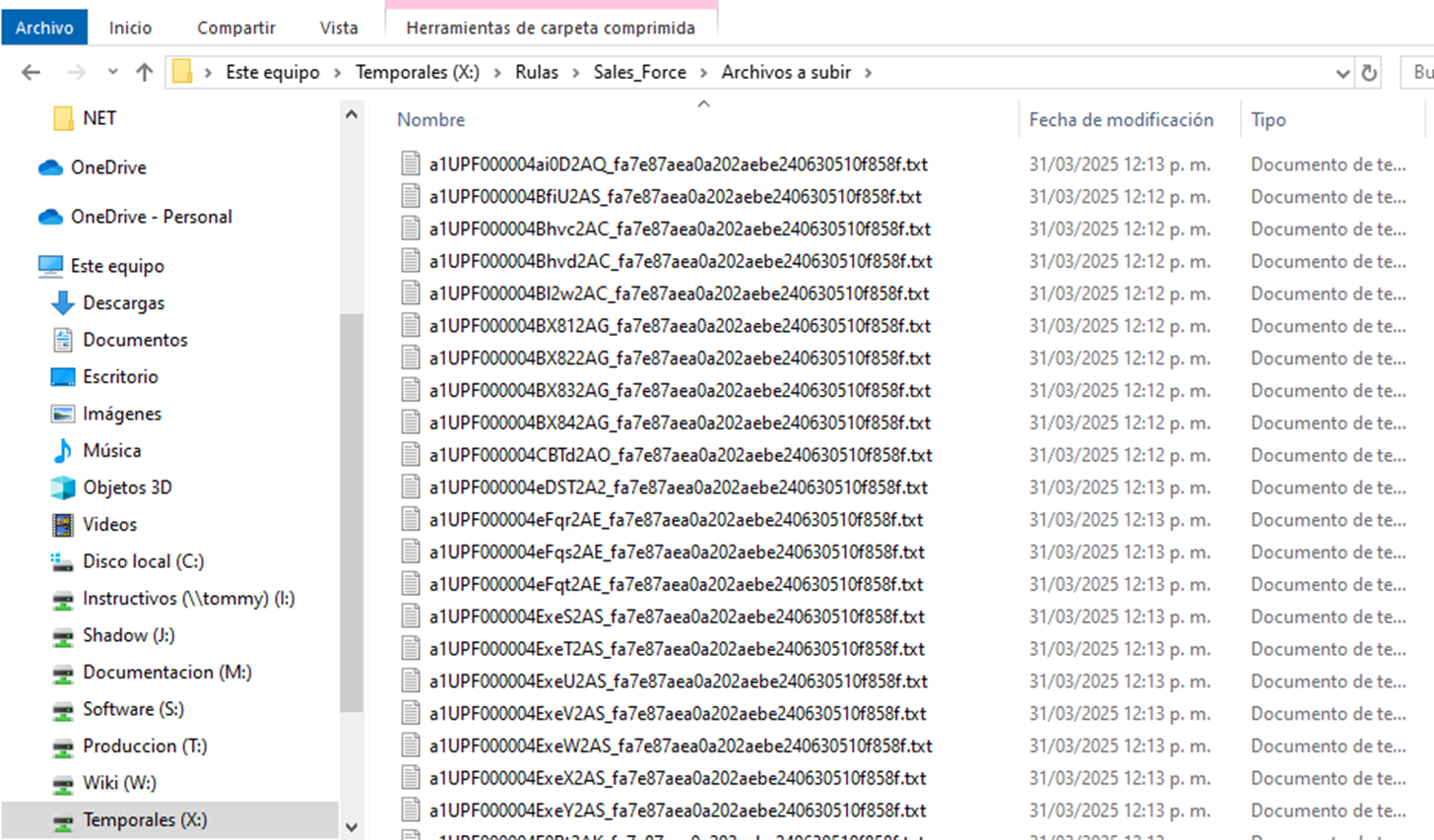
Task: Expand chevron after Este equipo breadcrumb
Action: coord(338,73)
